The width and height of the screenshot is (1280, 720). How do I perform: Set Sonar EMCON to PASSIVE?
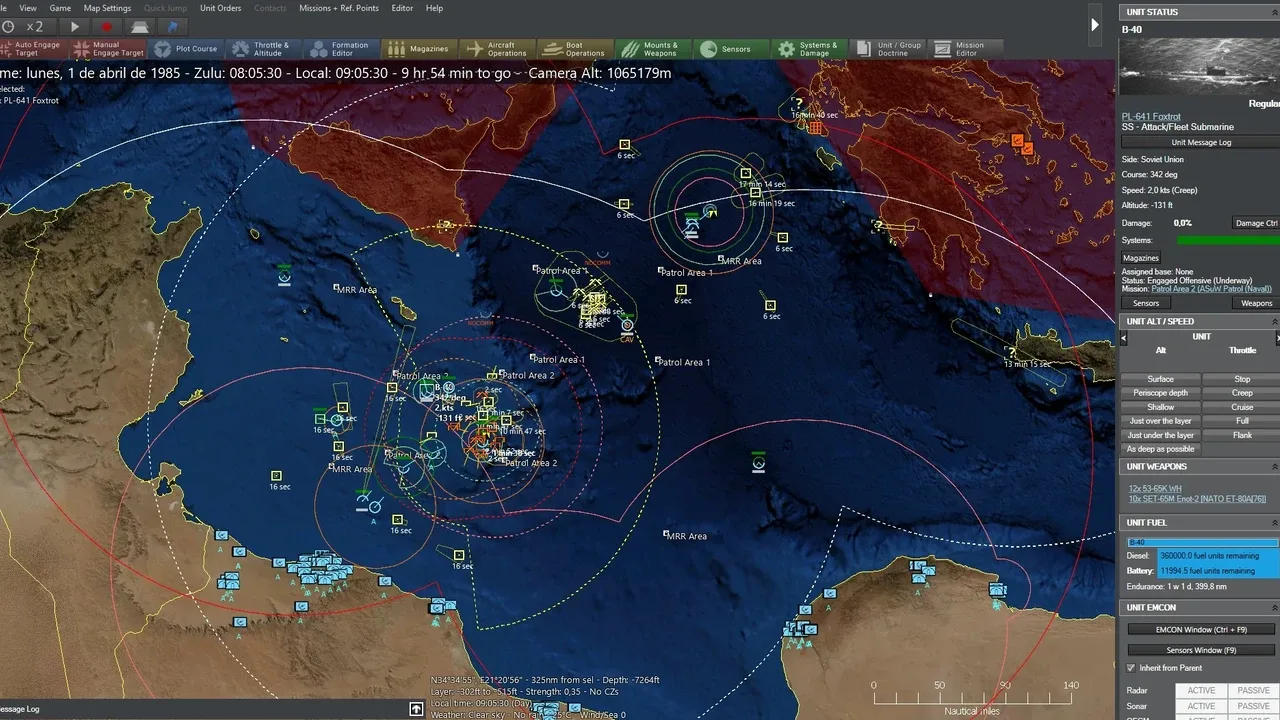pyautogui.click(x=1253, y=706)
